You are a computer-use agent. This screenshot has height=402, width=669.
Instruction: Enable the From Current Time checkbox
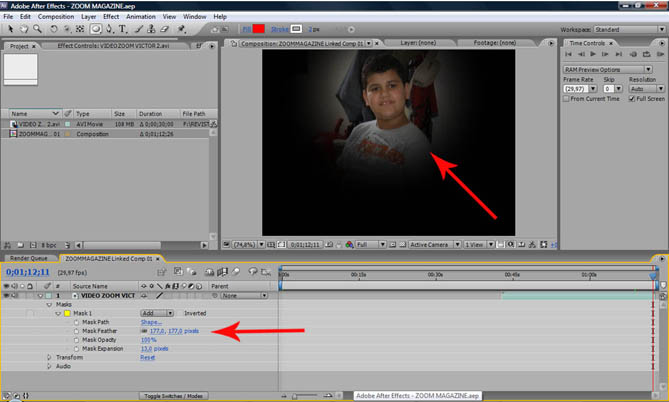(x=565, y=99)
